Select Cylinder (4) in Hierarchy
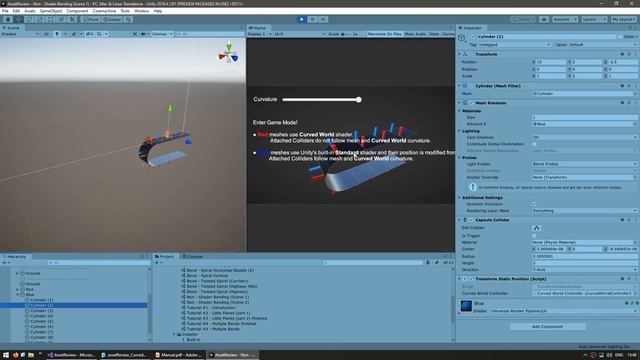640x360 pixels. (x=41, y=316)
